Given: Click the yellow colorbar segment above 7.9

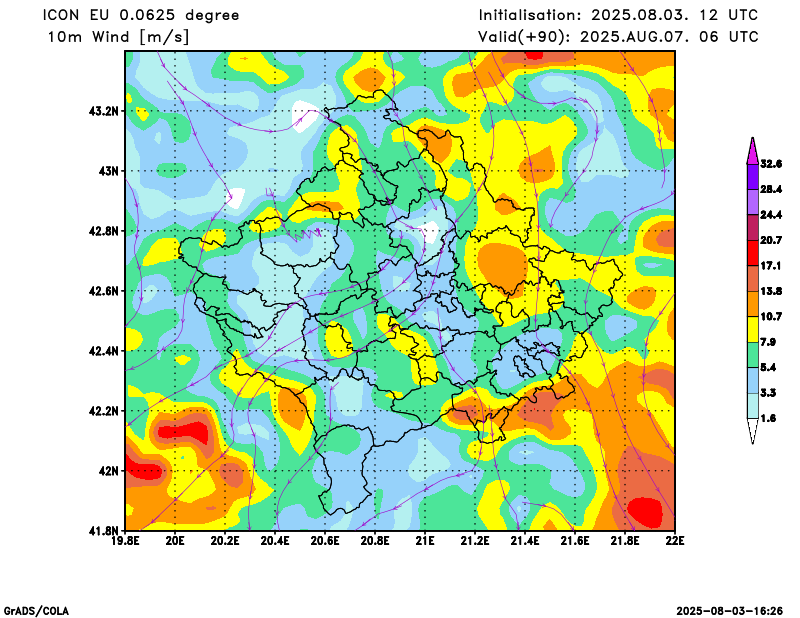Looking at the screenshot, I should click(753, 330).
